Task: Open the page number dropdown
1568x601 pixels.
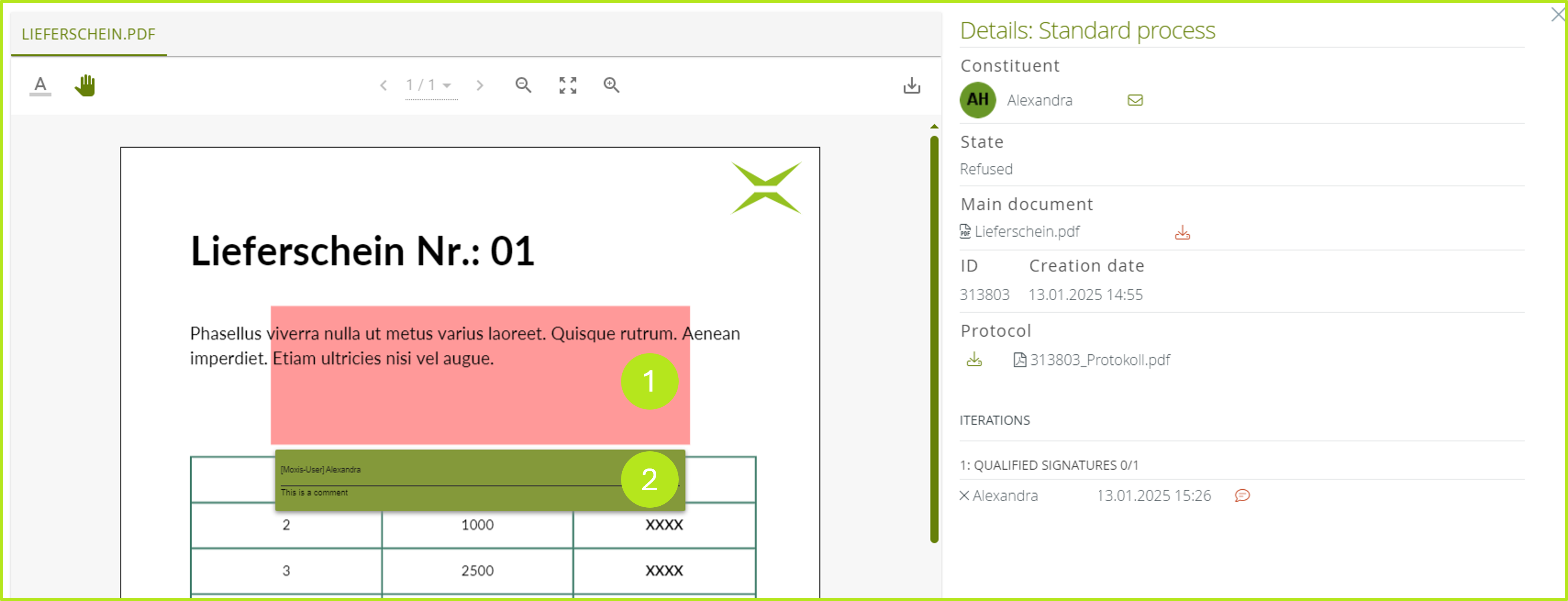Action: point(447,85)
